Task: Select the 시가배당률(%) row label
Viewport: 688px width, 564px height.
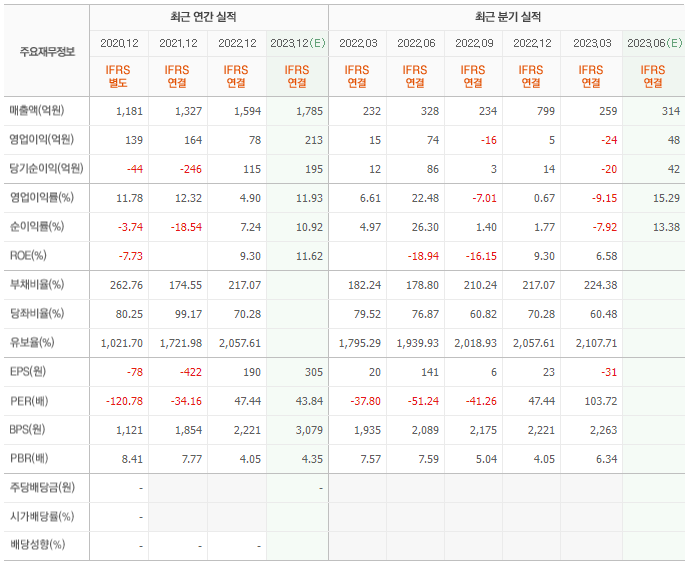Action: click(x=42, y=516)
